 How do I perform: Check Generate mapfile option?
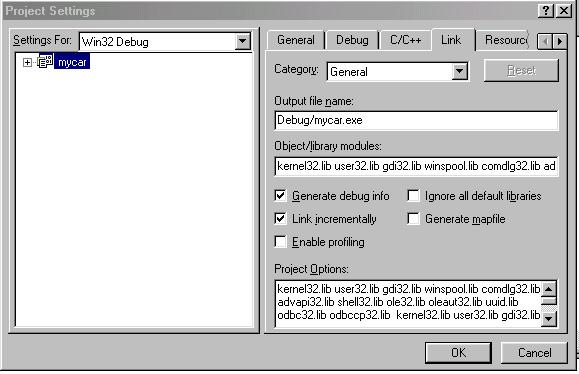click(x=413, y=219)
